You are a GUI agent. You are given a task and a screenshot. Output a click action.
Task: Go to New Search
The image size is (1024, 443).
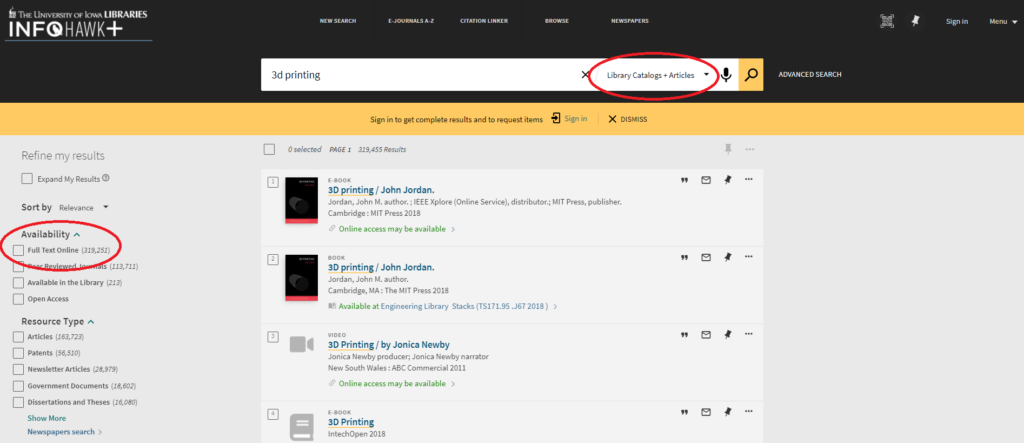pos(338,21)
